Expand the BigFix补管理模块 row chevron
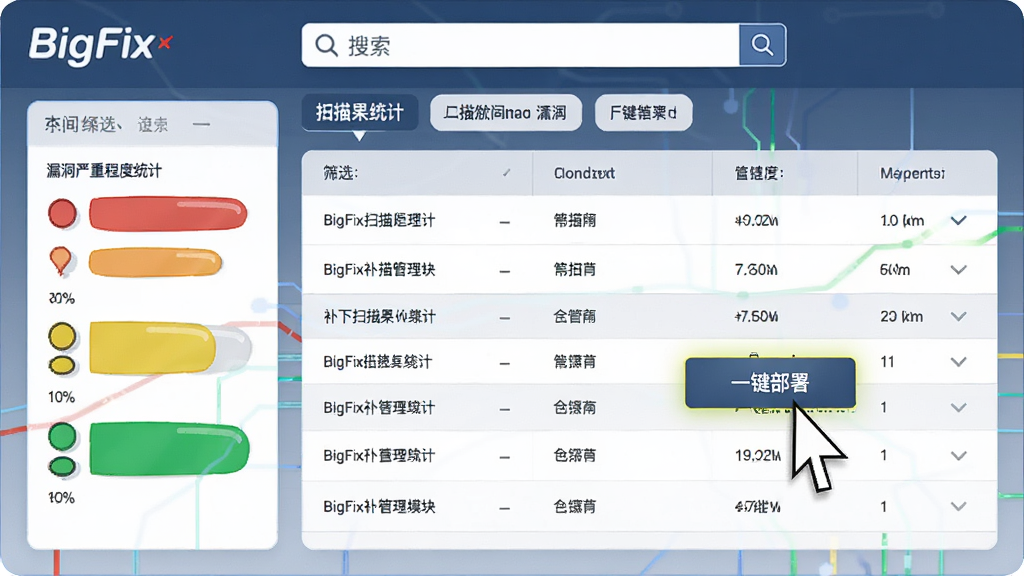Screen dimensions: 1024x576 [x=958, y=506]
